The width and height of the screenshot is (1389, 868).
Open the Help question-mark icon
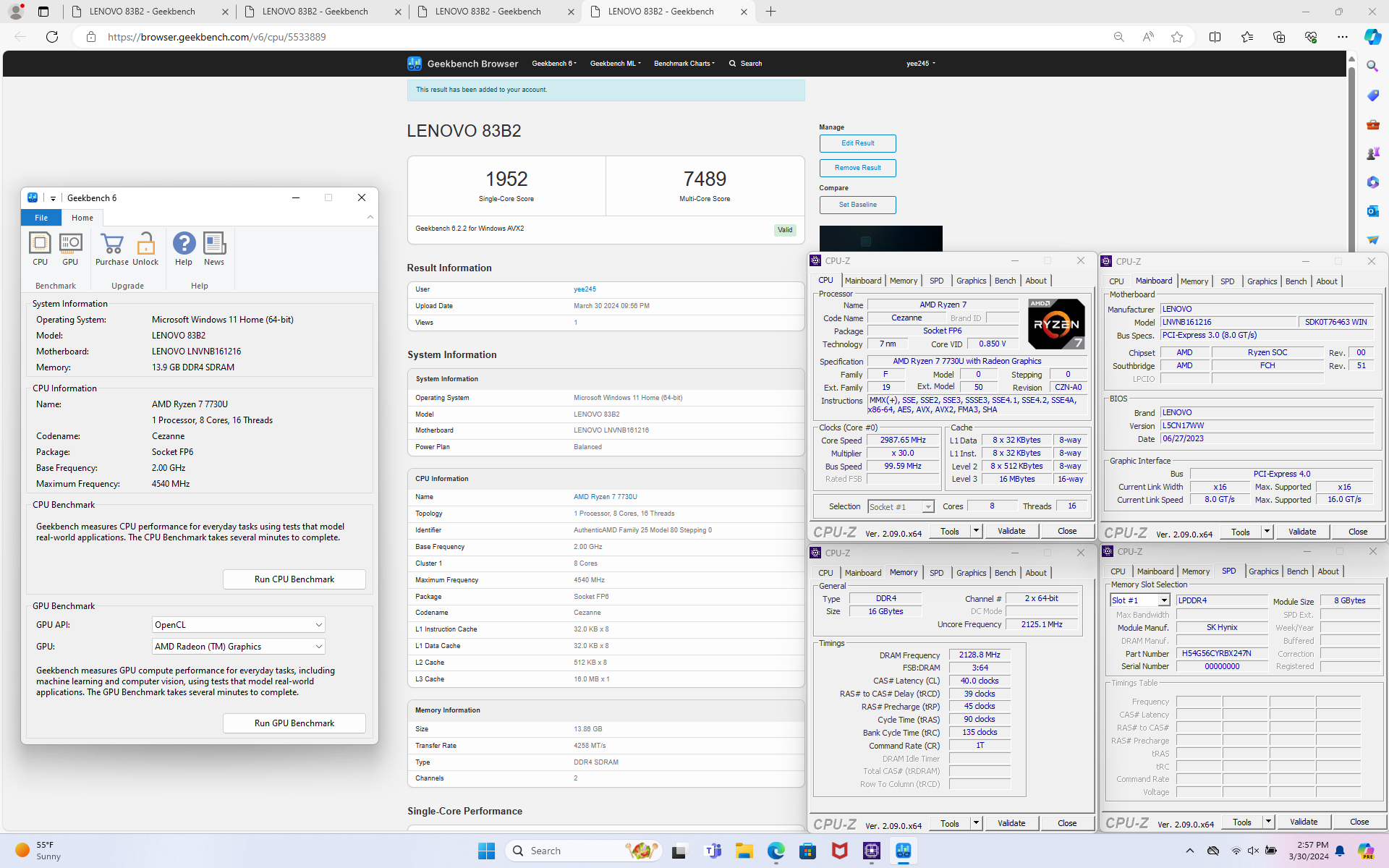coord(184,249)
